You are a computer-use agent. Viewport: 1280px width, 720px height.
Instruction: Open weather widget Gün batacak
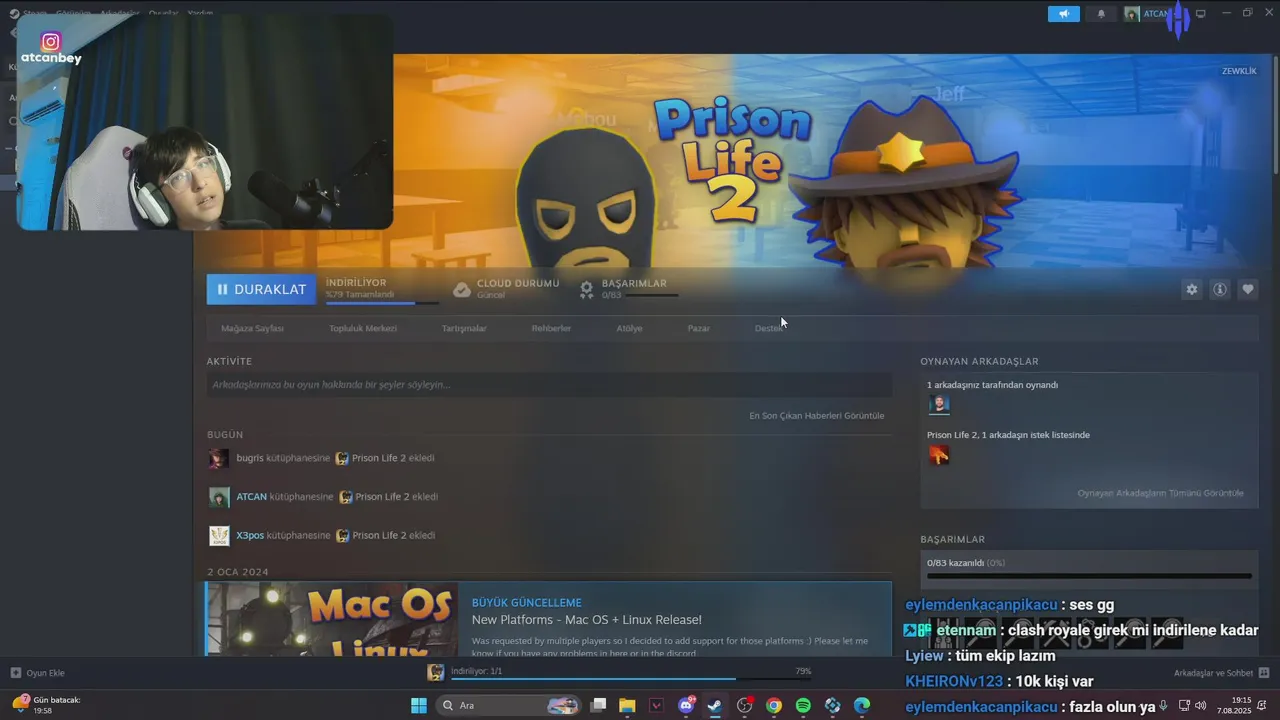tap(48, 705)
